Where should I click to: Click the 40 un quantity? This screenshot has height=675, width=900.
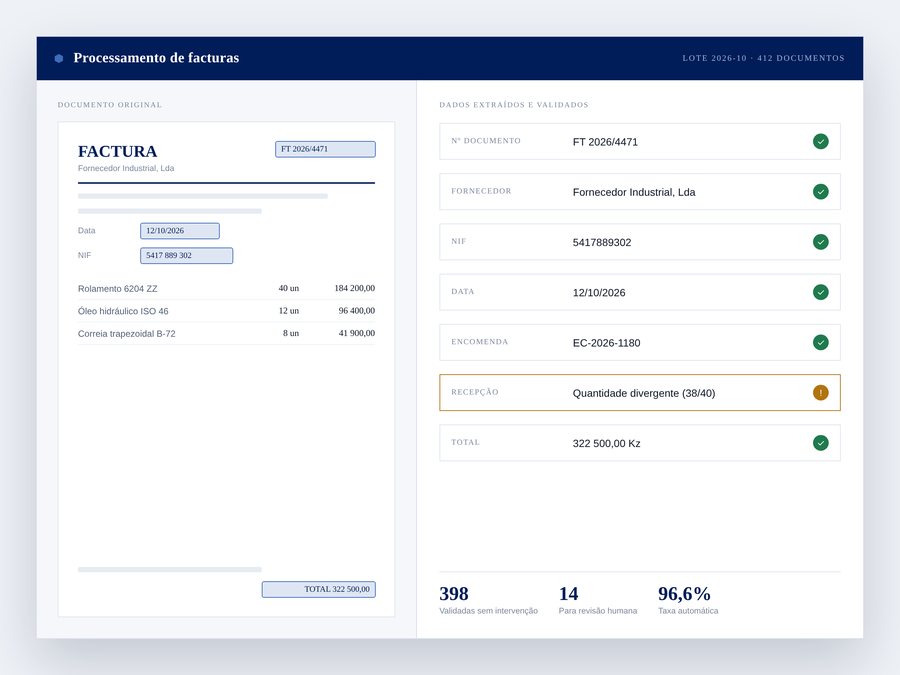[289, 288]
